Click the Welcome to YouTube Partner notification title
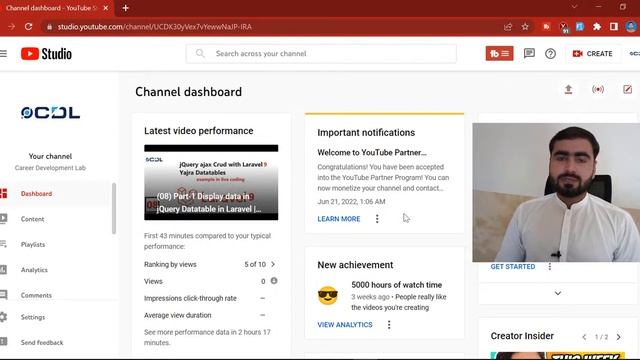640x360 pixels. pyautogui.click(x=372, y=152)
